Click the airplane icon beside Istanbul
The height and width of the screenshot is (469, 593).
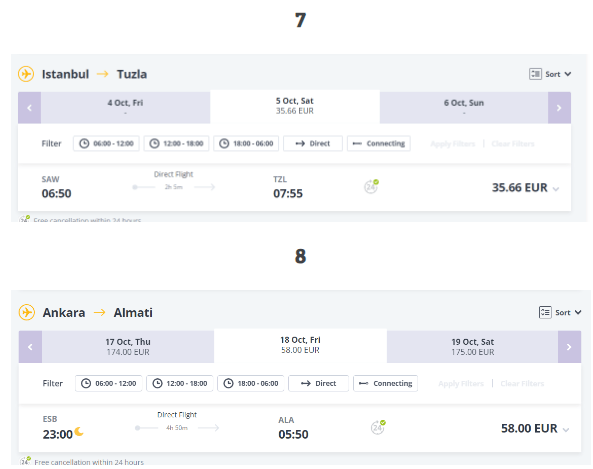[x=26, y=74]
